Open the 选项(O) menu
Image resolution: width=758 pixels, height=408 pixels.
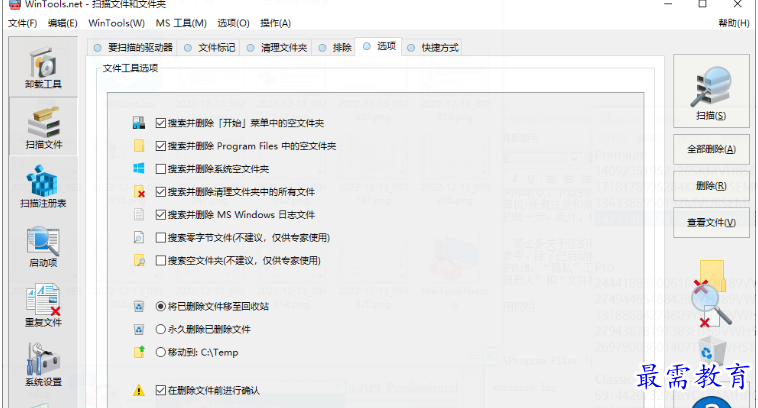click(233, 23)
